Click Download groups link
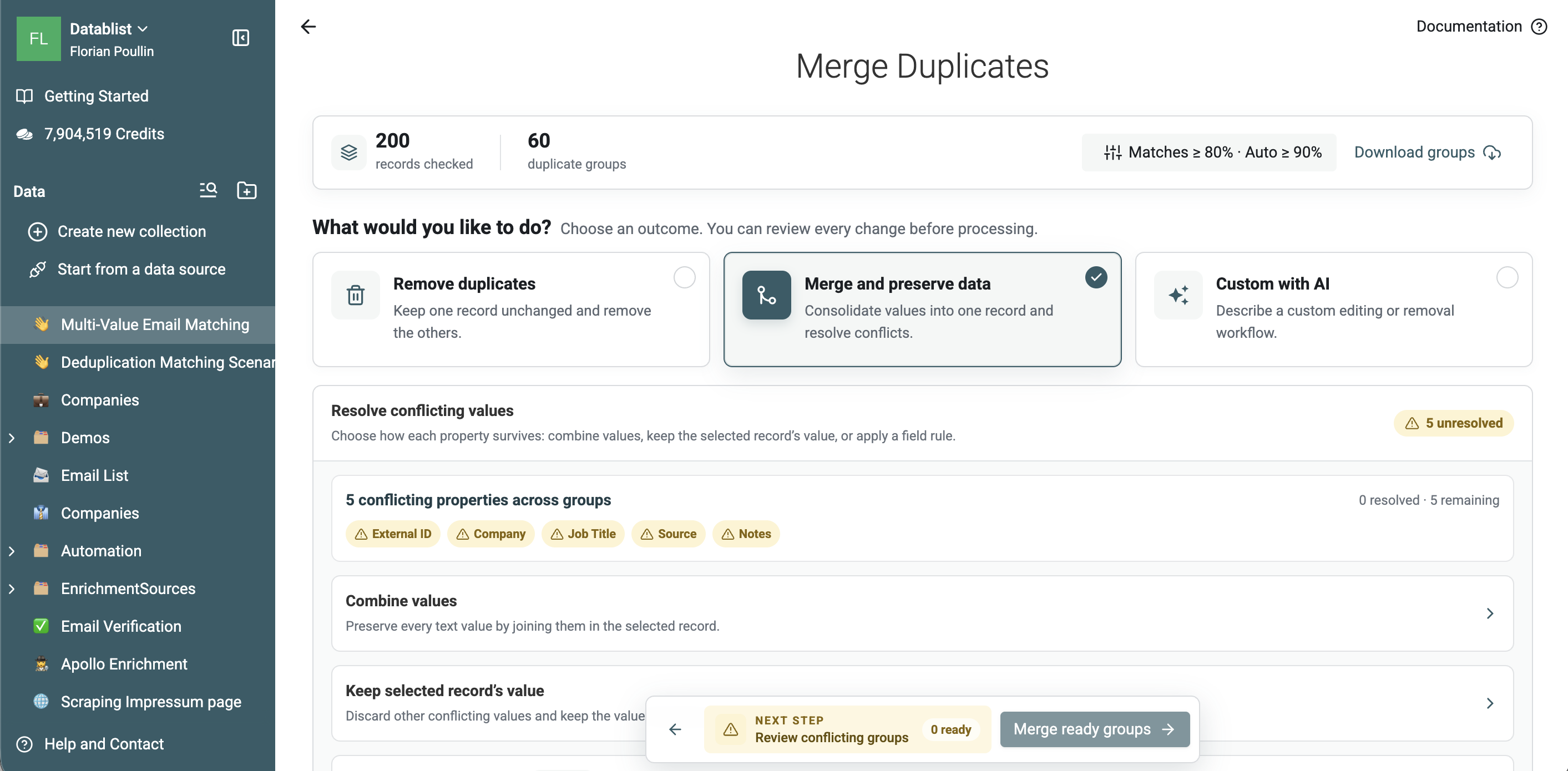 click(x=1428, y=152)
